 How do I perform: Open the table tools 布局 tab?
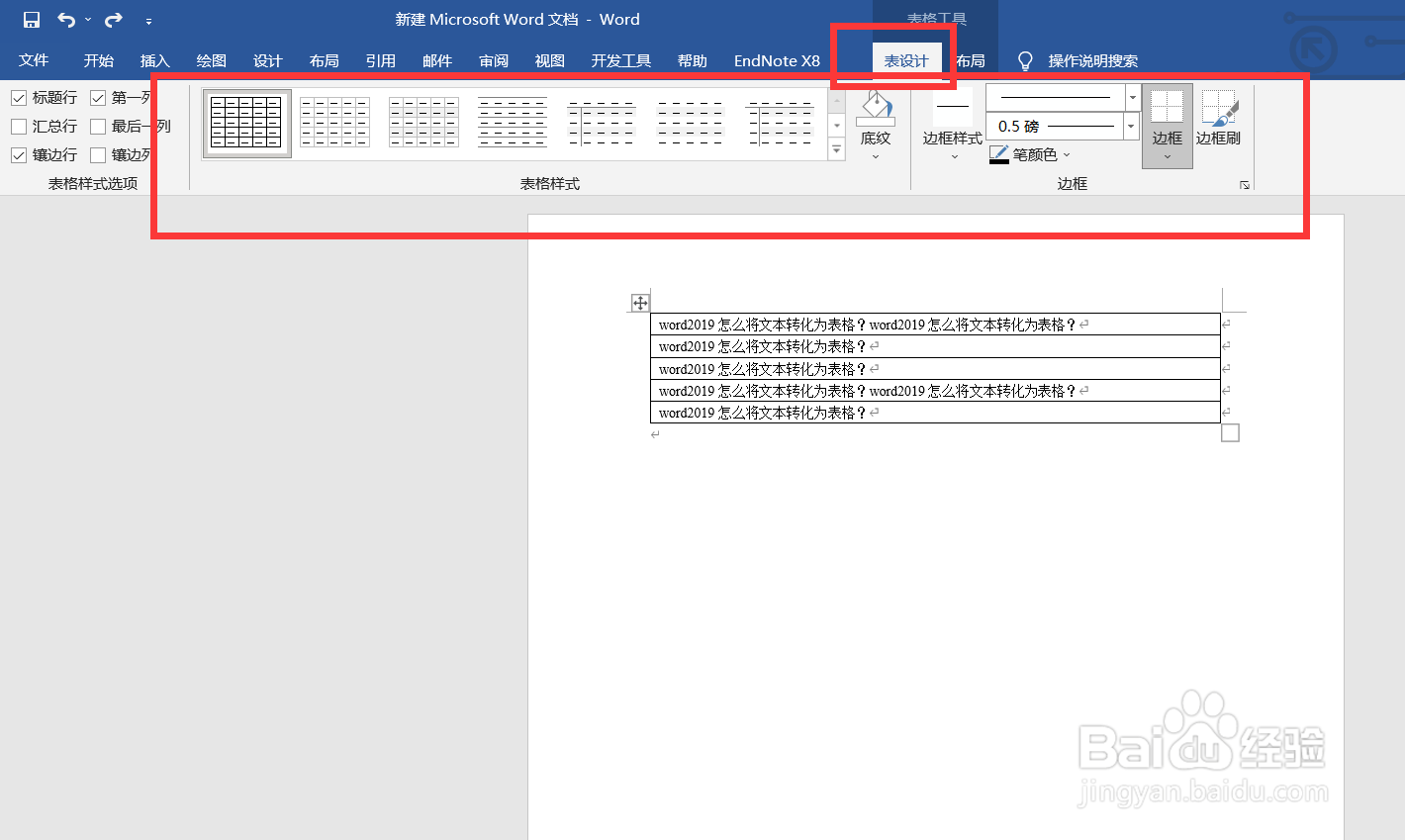click(971, 60)
